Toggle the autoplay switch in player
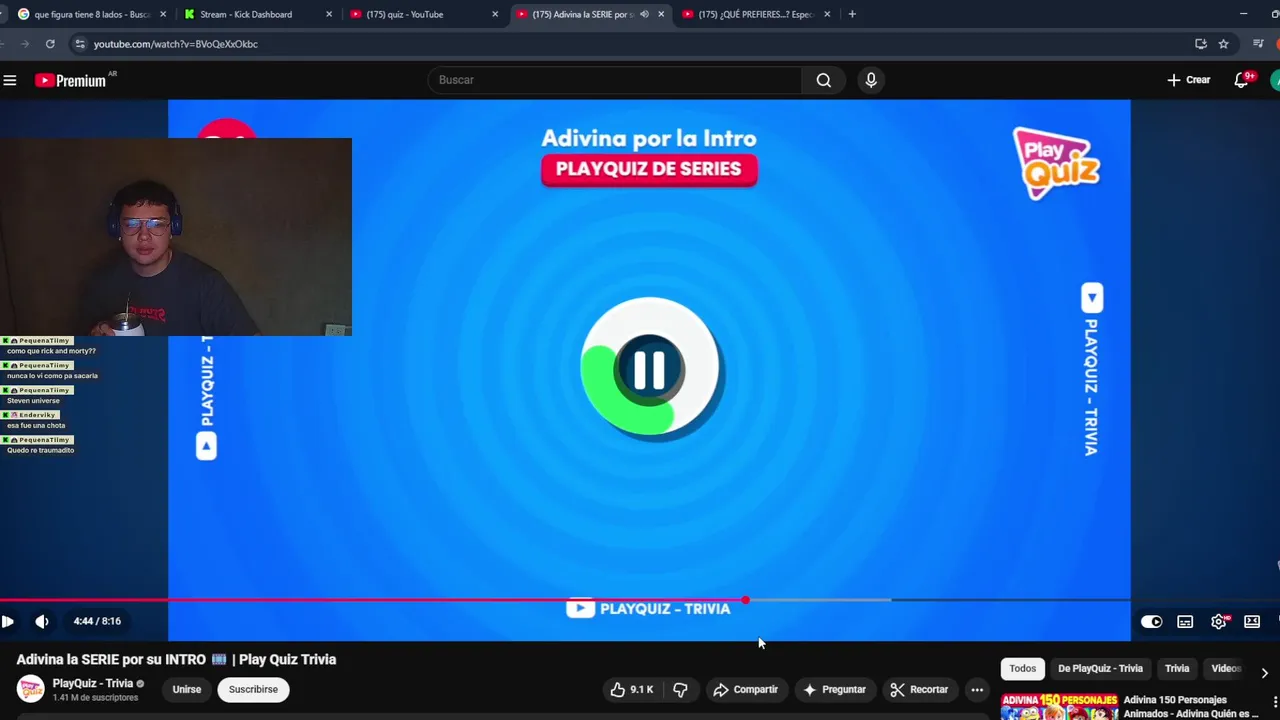The image size is (1280, 720). point(1151,621)
